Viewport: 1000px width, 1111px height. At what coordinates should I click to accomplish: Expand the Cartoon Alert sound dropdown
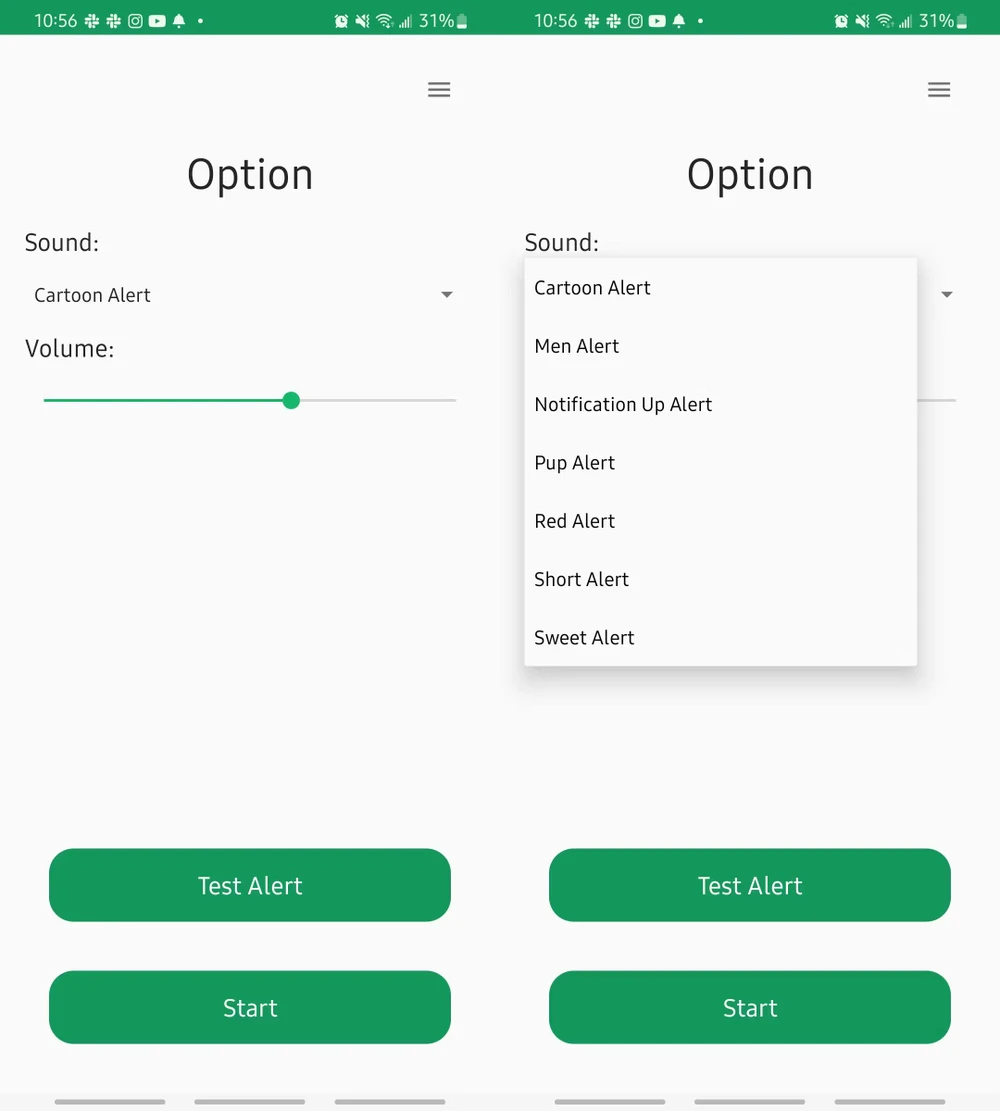point(242,295)
